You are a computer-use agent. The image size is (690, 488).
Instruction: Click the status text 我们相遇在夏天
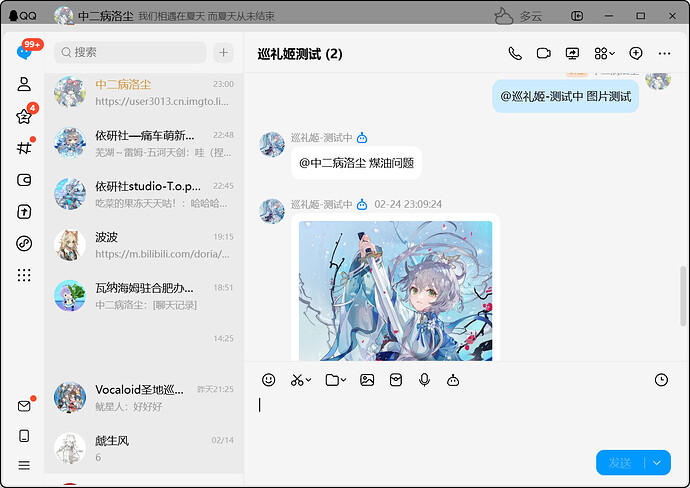click(171, 16)
